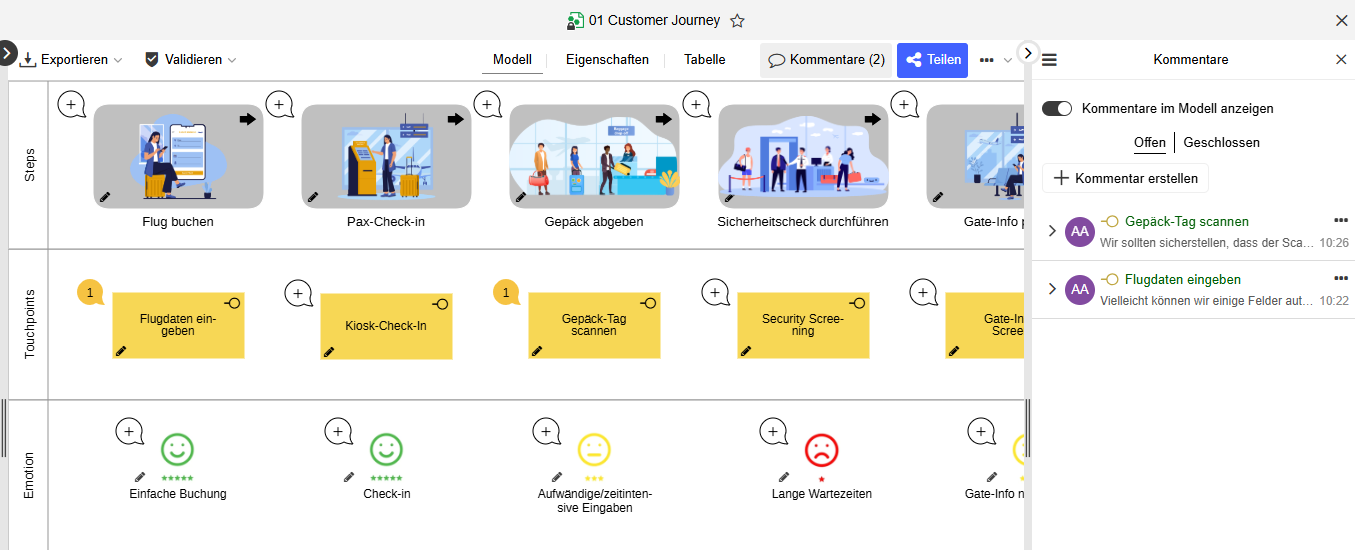
Task: Click the touchpoint symbol on Kiosk-Check-In note
Action: 441,303
